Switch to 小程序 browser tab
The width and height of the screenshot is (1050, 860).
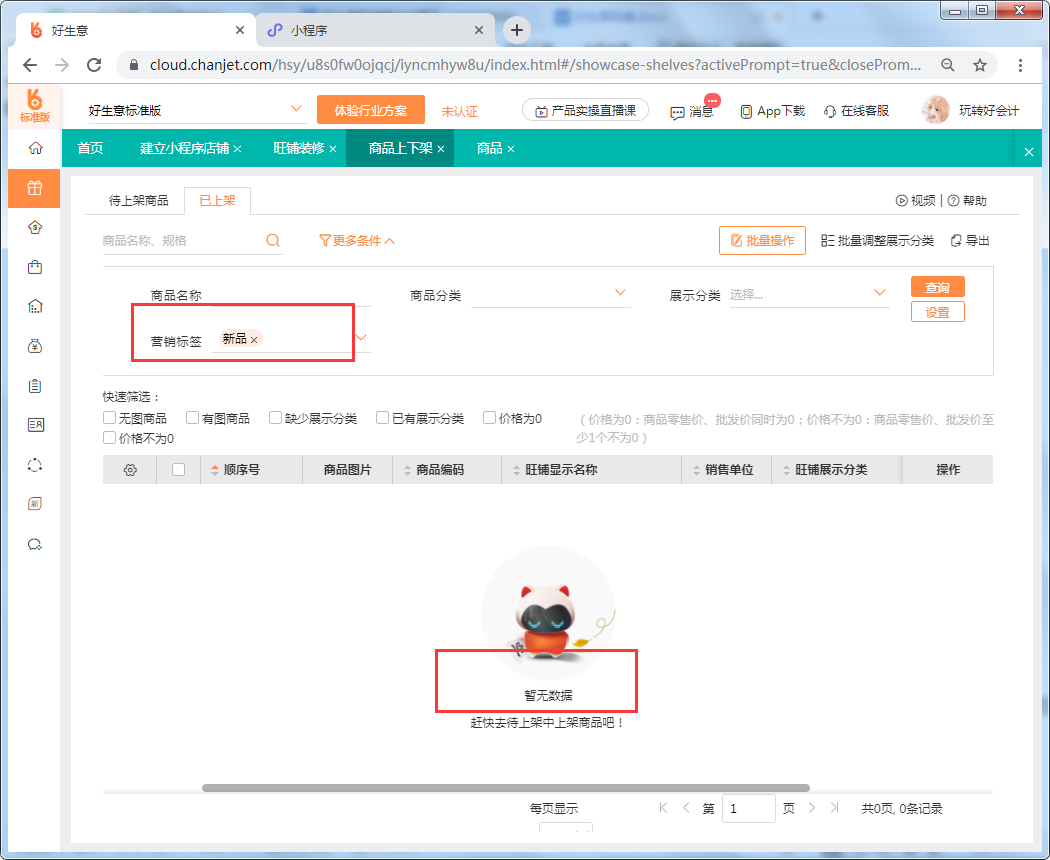(375, 30)
